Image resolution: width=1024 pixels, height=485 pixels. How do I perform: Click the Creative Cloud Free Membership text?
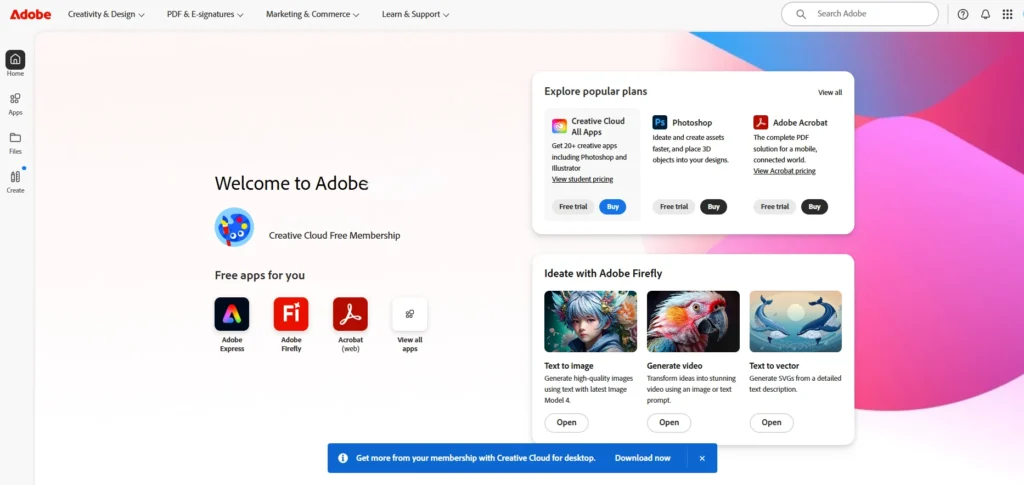click(334, 236)
